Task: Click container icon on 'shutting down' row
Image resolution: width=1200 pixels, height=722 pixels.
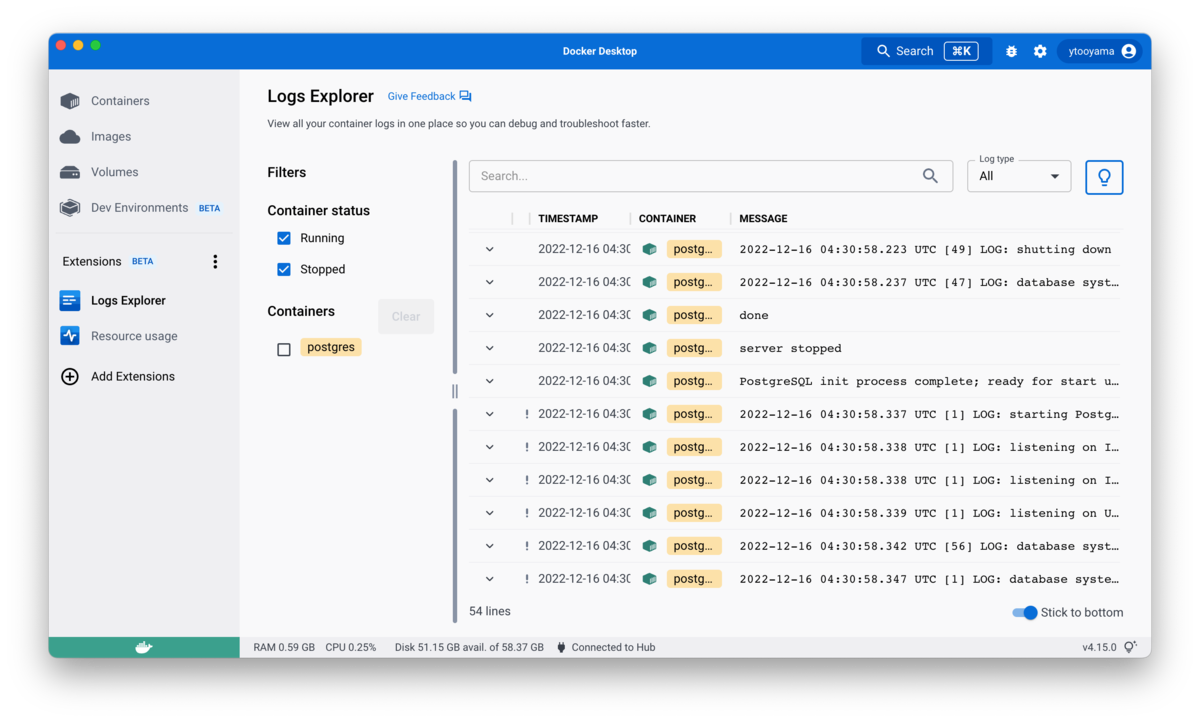Action: tap(649, 249)
